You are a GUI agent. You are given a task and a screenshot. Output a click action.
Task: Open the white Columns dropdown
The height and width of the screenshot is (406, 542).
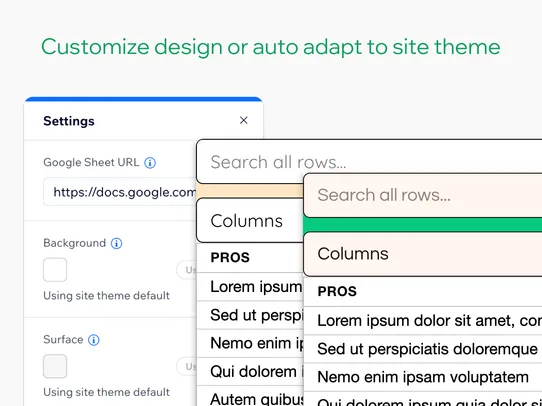click(250, 220)
